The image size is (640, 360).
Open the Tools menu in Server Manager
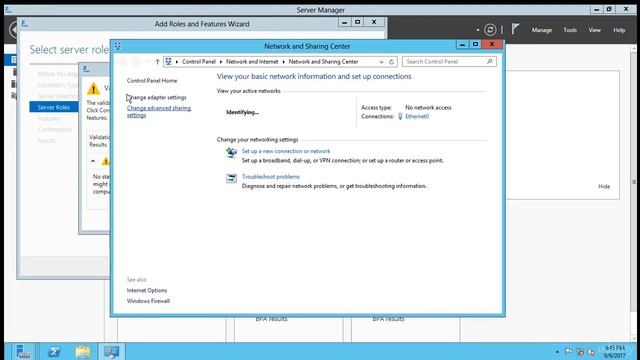(570, 30)
